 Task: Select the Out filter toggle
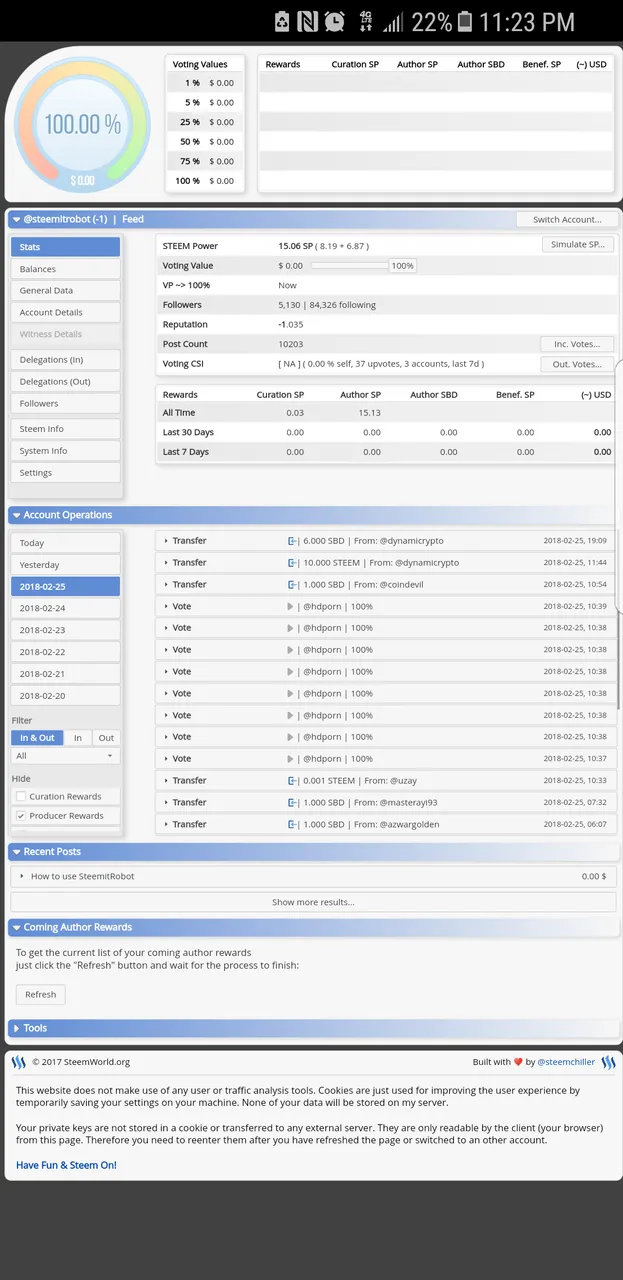(106, 738)
